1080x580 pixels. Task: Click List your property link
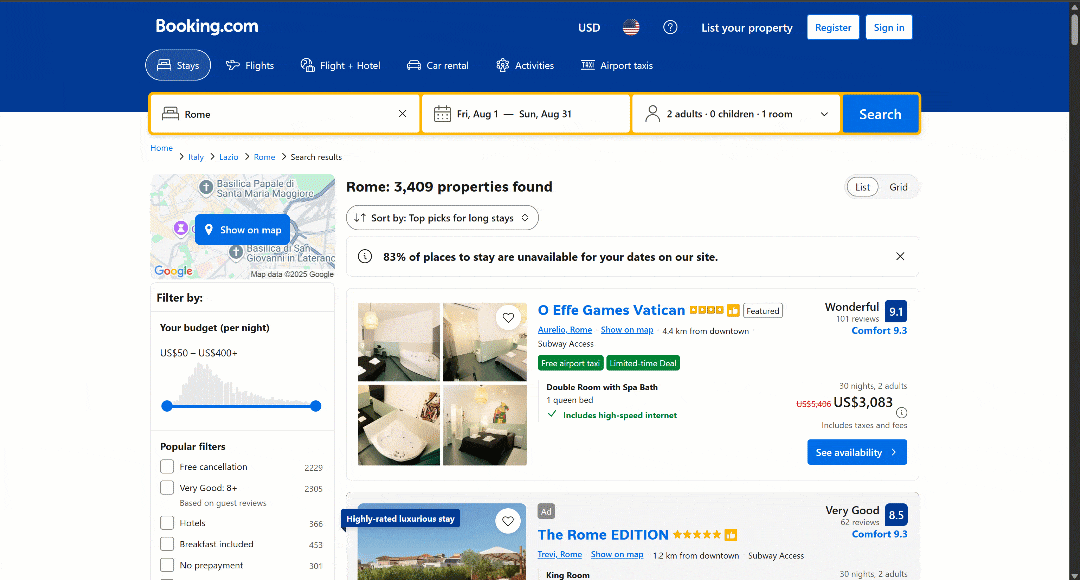[x=747, y=28]
